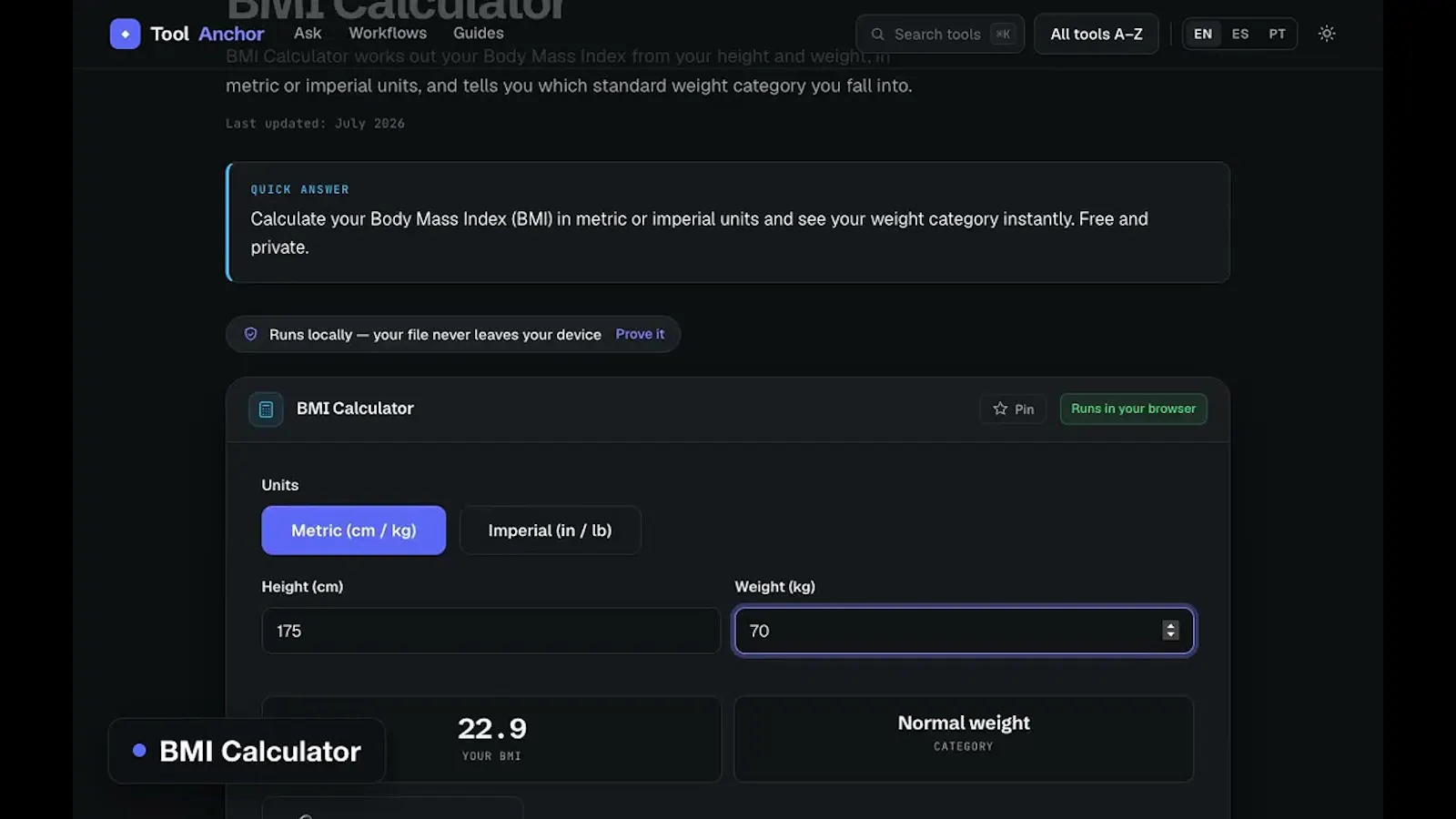This screenshot has height=819, width=1456.
Task: Switch language to ES
Action: (x=1240, y=34)
